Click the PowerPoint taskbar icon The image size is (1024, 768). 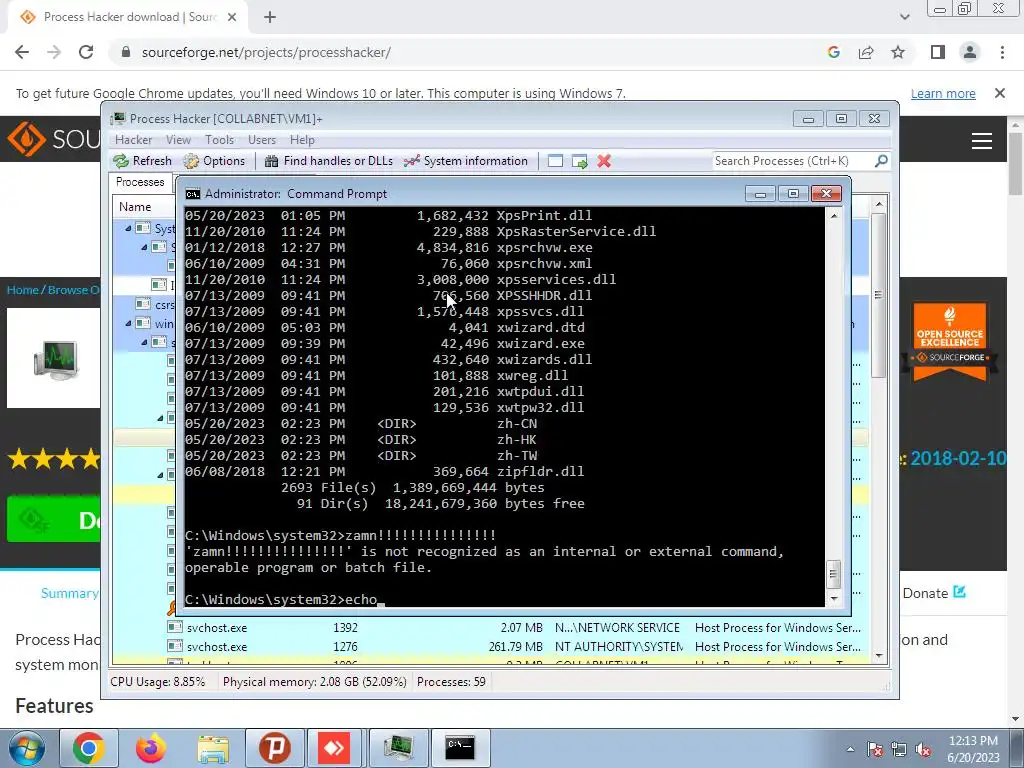click(x=274, y=748)
